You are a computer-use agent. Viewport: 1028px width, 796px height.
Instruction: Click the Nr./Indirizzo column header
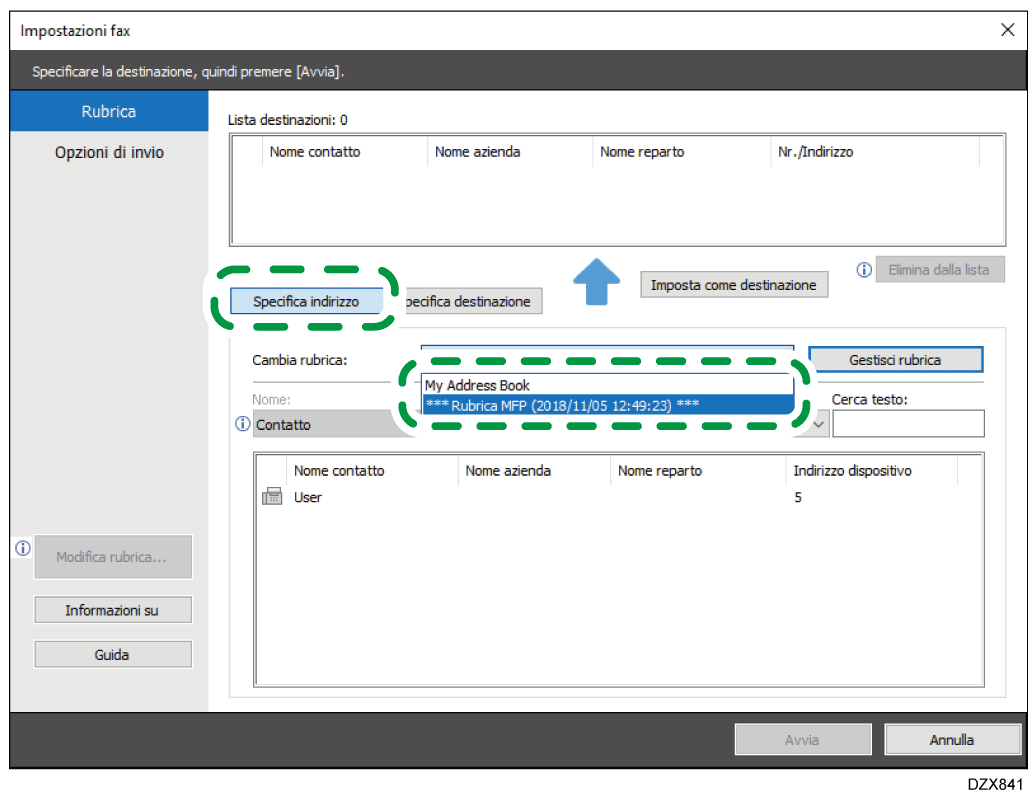point(875,151)
